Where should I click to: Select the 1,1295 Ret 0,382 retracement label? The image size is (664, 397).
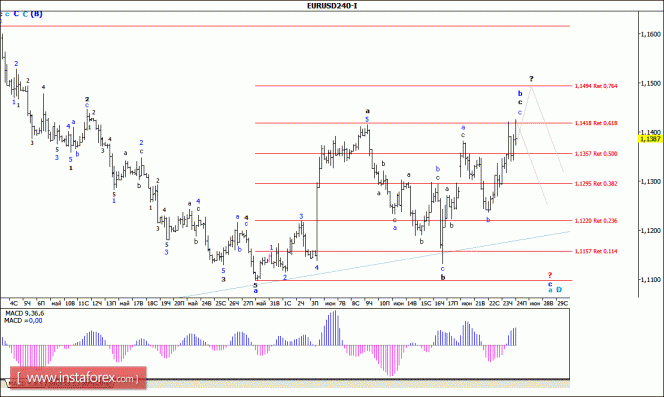[x=596, y=184]
